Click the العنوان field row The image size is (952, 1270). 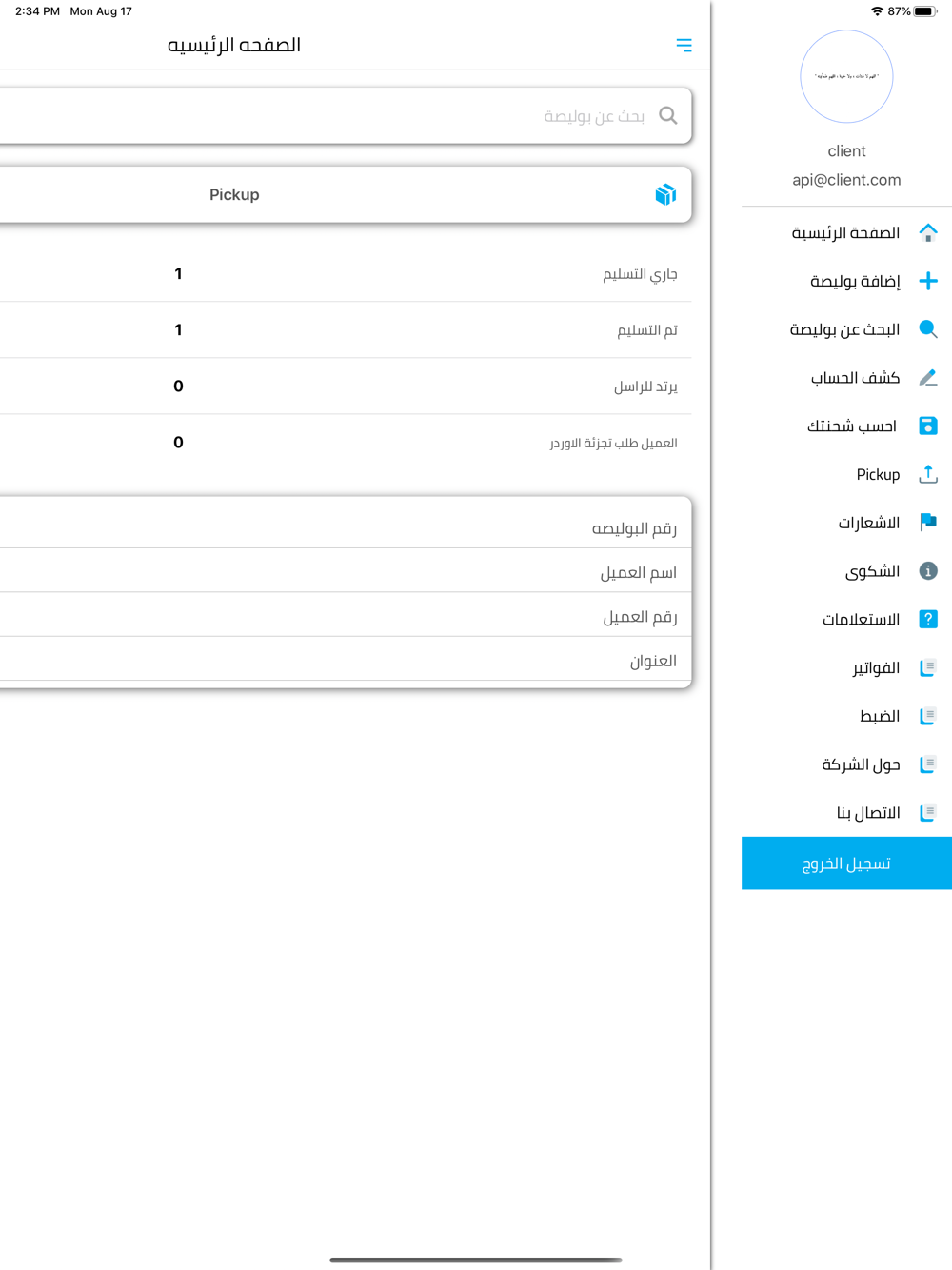tap(346, 660)
